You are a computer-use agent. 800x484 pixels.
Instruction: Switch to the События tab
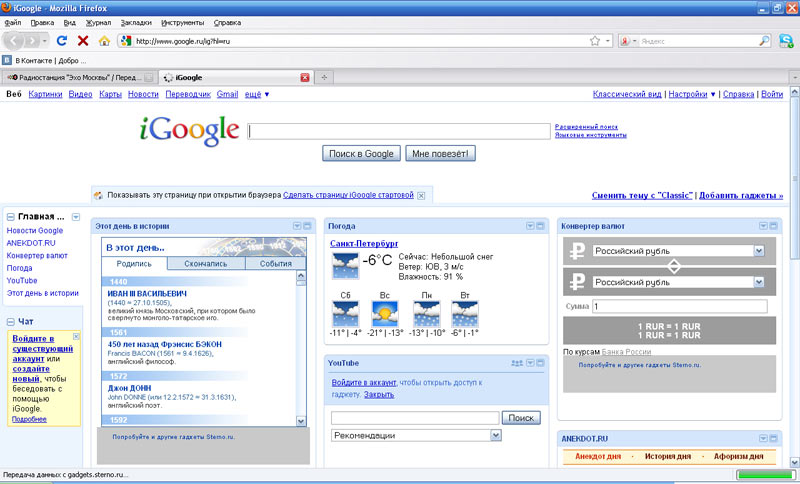tap(276, 264)
